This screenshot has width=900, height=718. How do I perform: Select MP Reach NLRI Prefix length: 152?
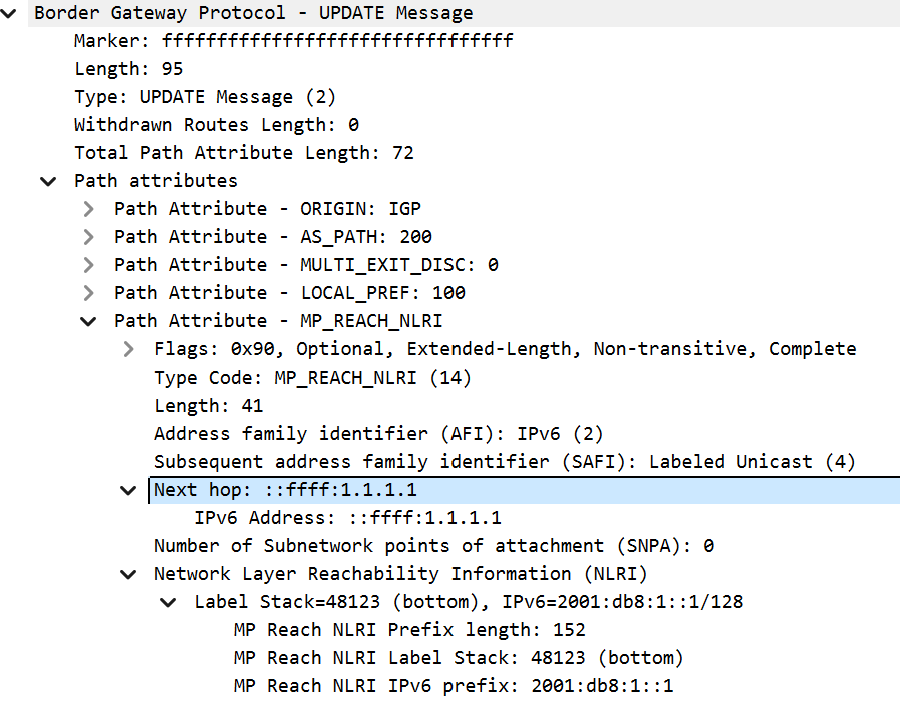(409, 630)
